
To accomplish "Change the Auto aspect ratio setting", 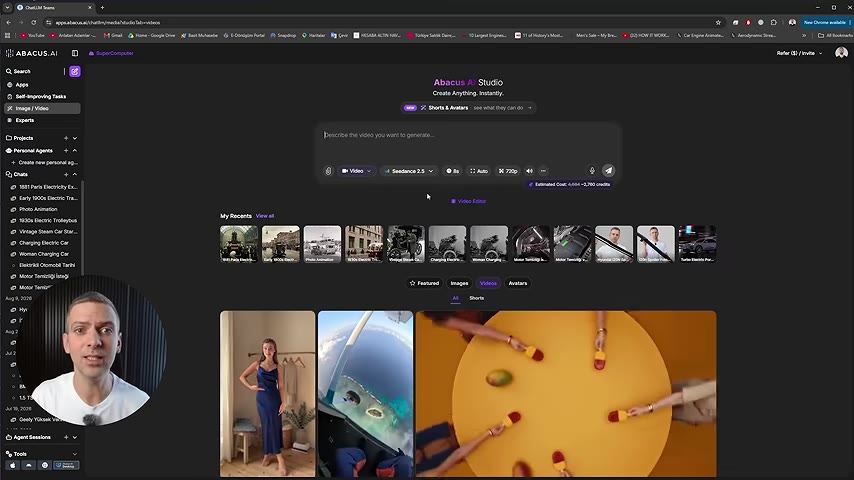I will (479, 171).
